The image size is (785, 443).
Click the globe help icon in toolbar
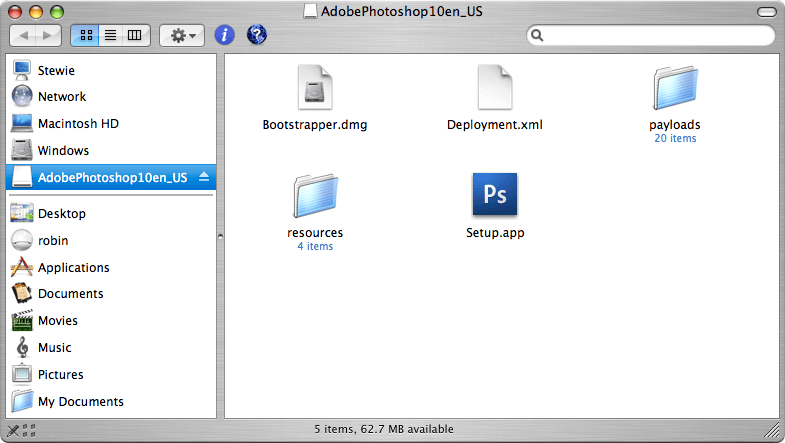click(x=257, y=35)
